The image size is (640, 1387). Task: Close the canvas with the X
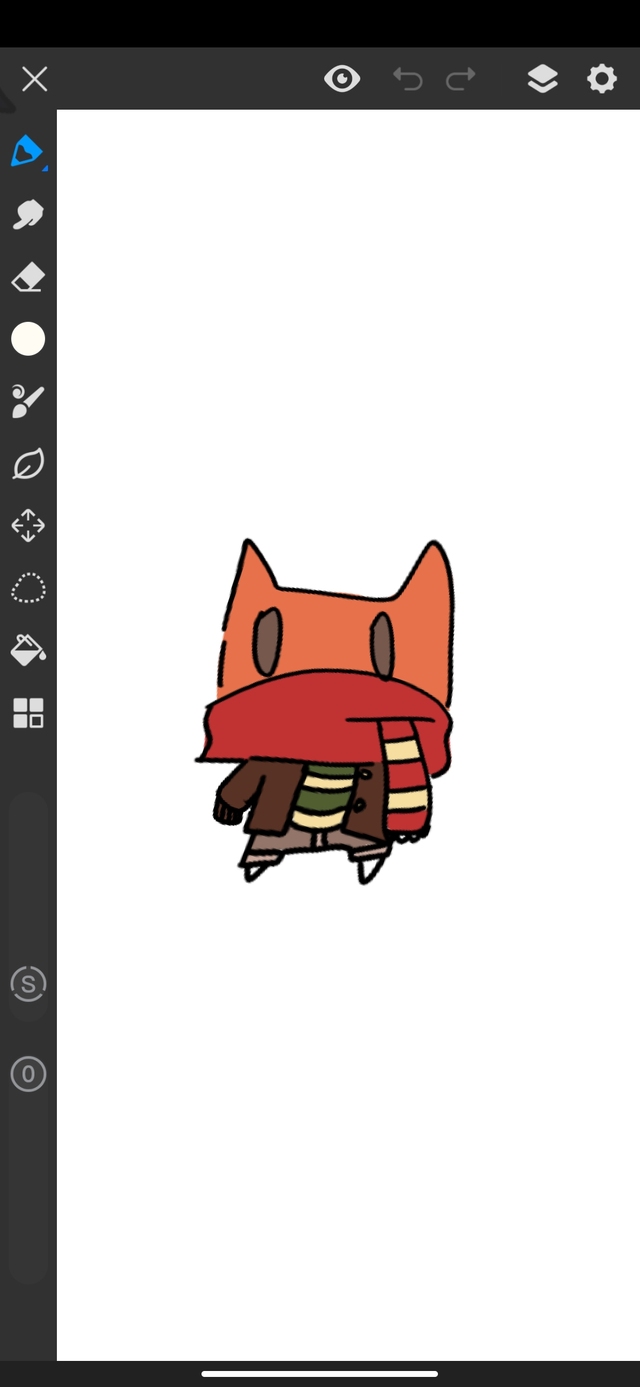click(35, 79)
